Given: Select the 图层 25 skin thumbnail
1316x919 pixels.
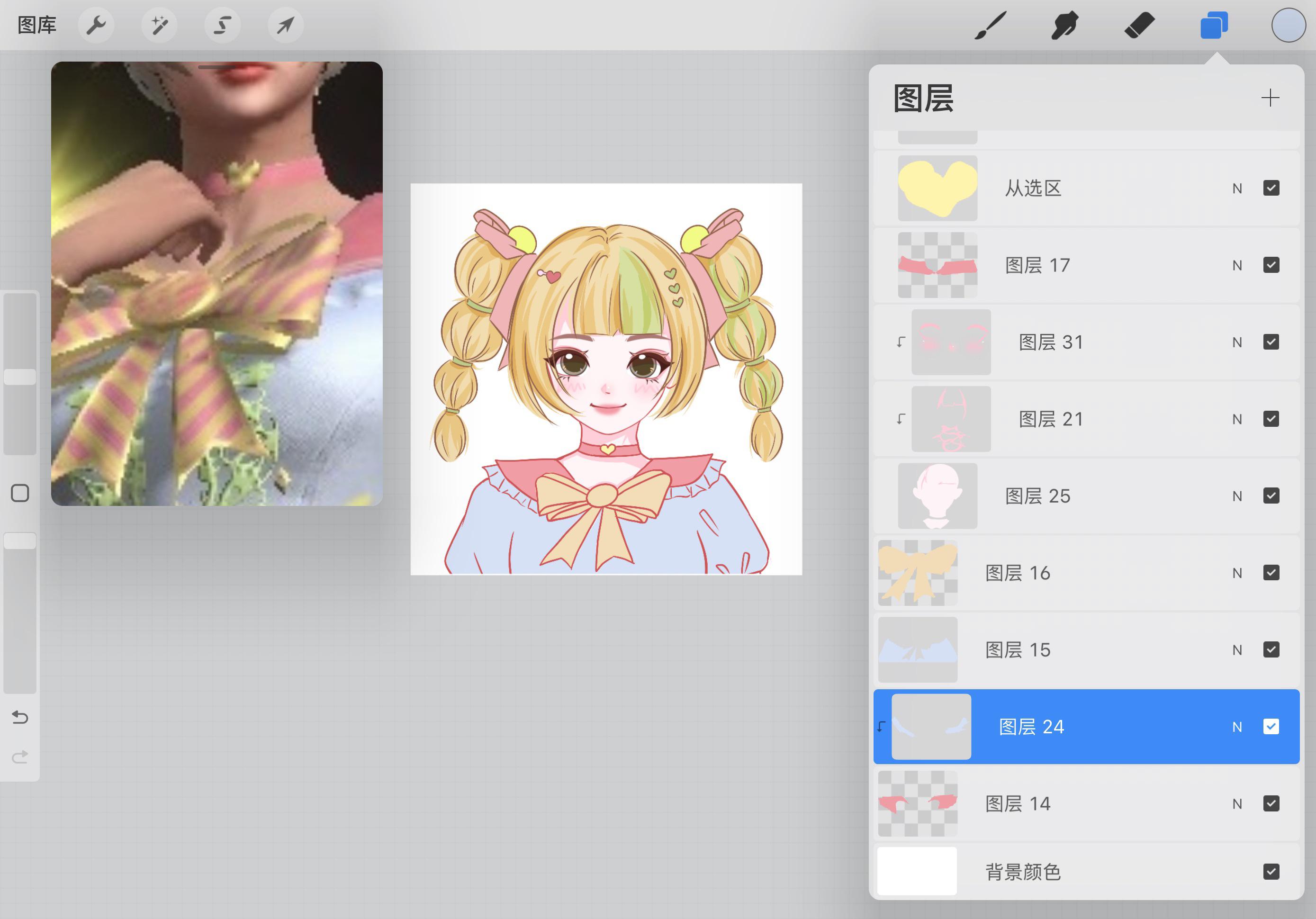Looking at the screenshot, I should click(x=937, y=496).
